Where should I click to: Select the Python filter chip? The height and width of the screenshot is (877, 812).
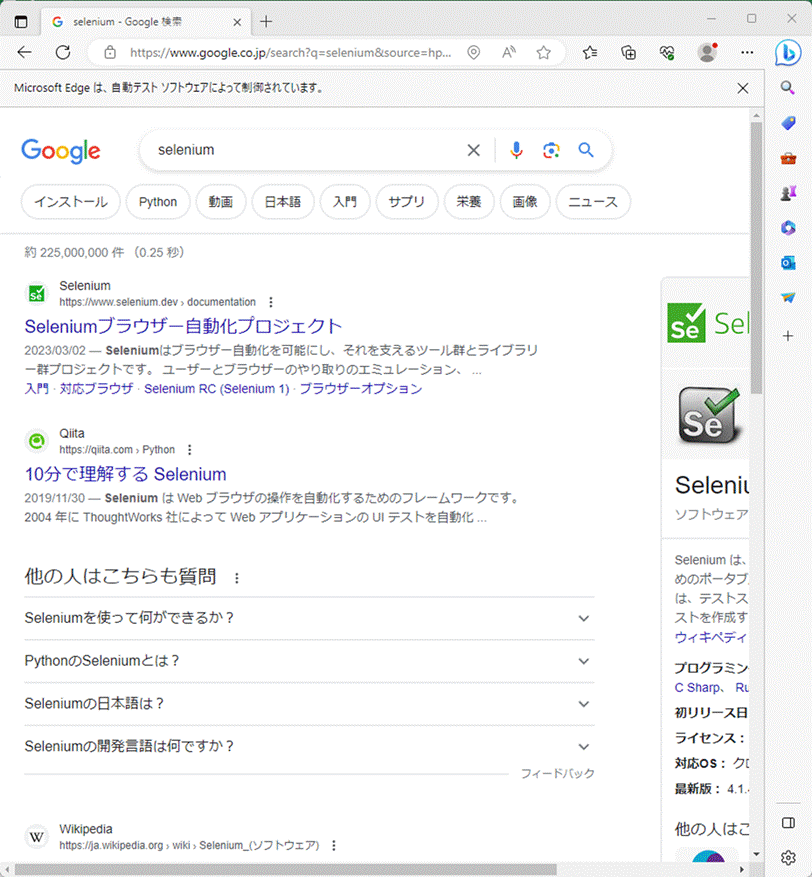click(x=158, y=202)
